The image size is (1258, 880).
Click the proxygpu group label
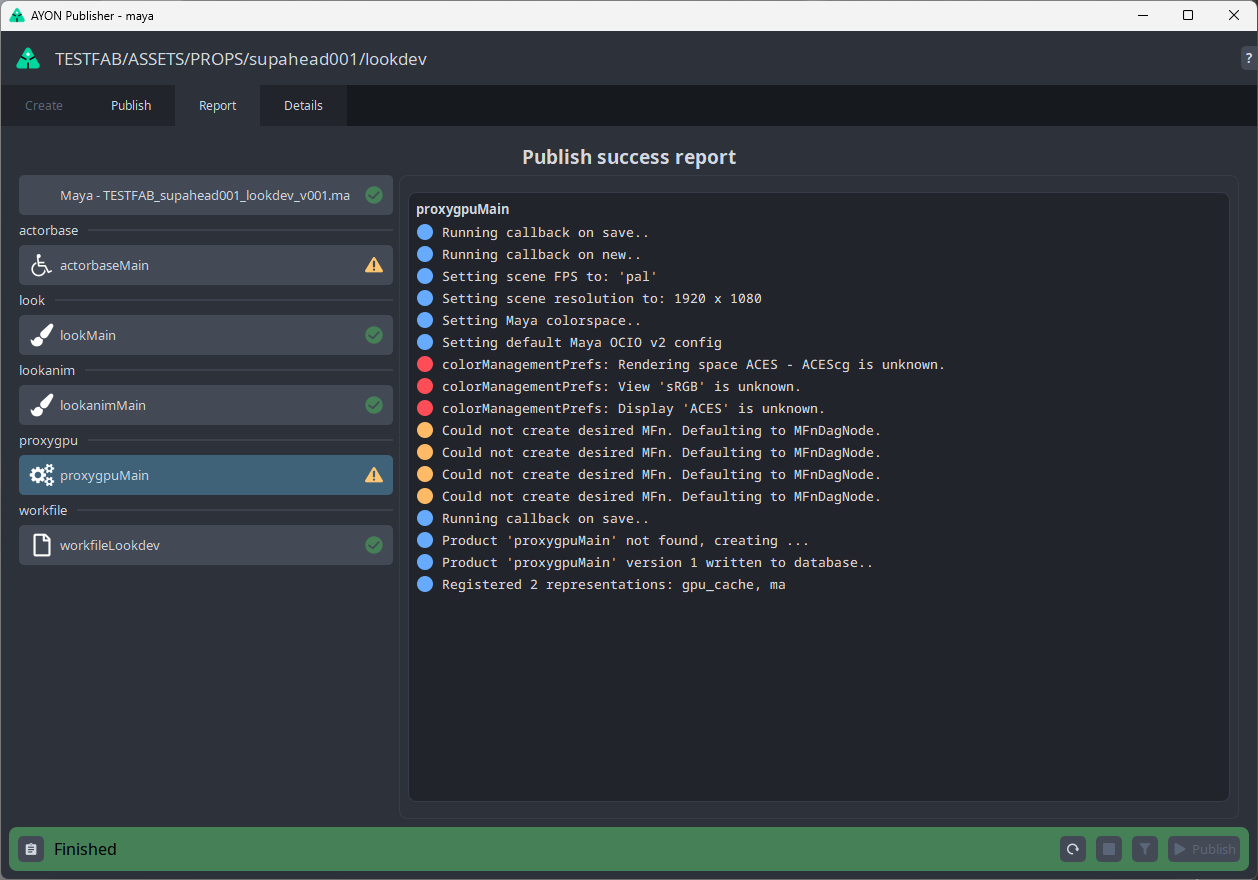(x=48, y=440)
